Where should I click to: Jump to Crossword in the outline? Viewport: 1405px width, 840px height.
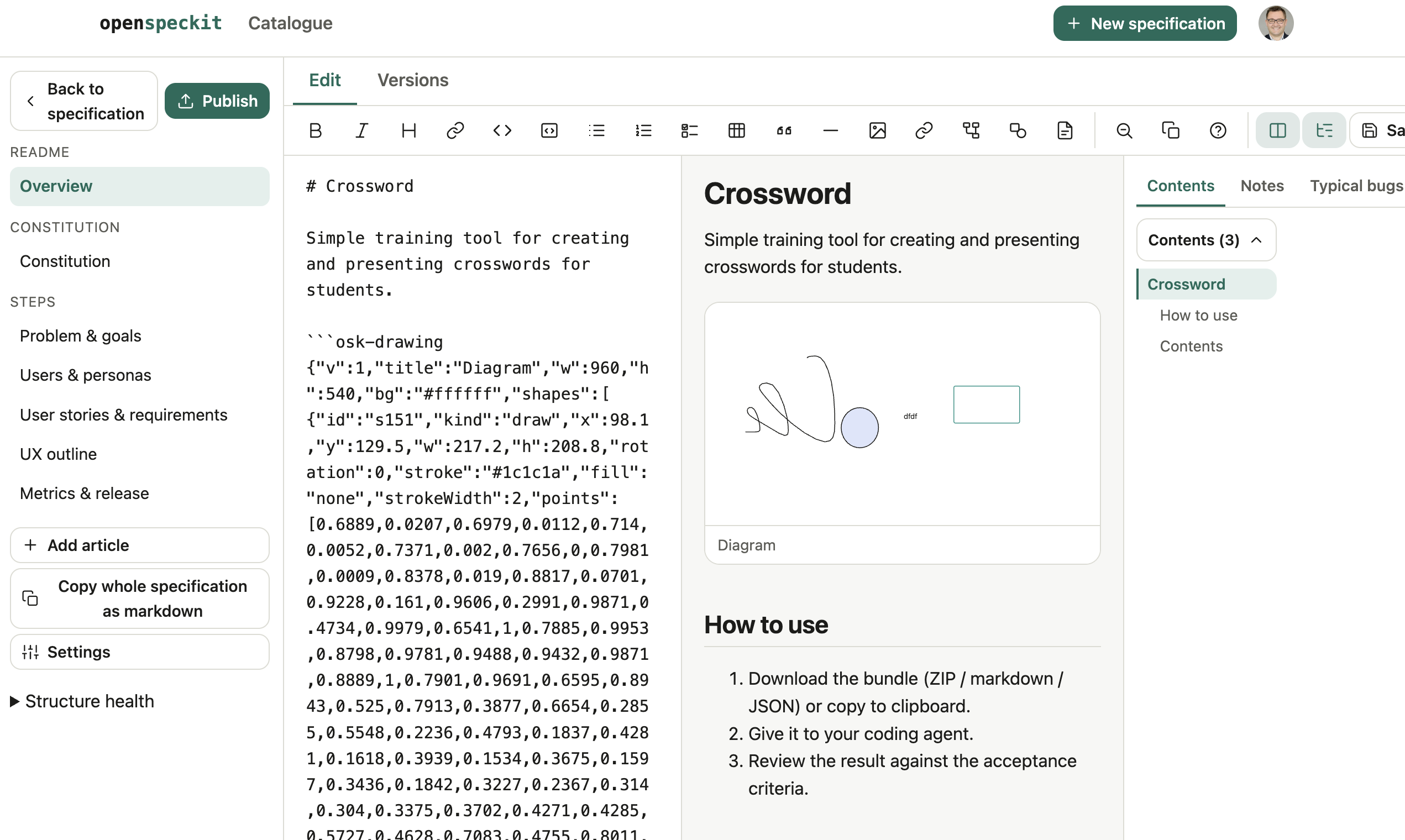(x=1207, y=284)
